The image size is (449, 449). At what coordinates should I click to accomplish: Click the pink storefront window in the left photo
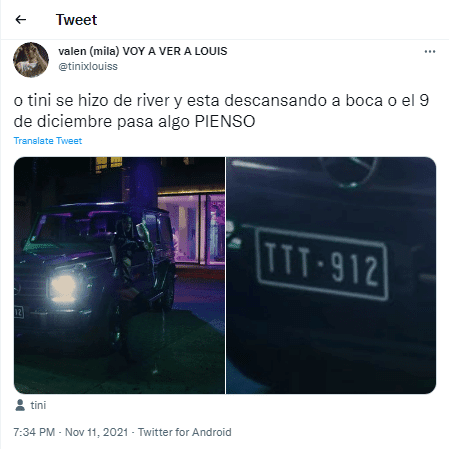(192, 229)
